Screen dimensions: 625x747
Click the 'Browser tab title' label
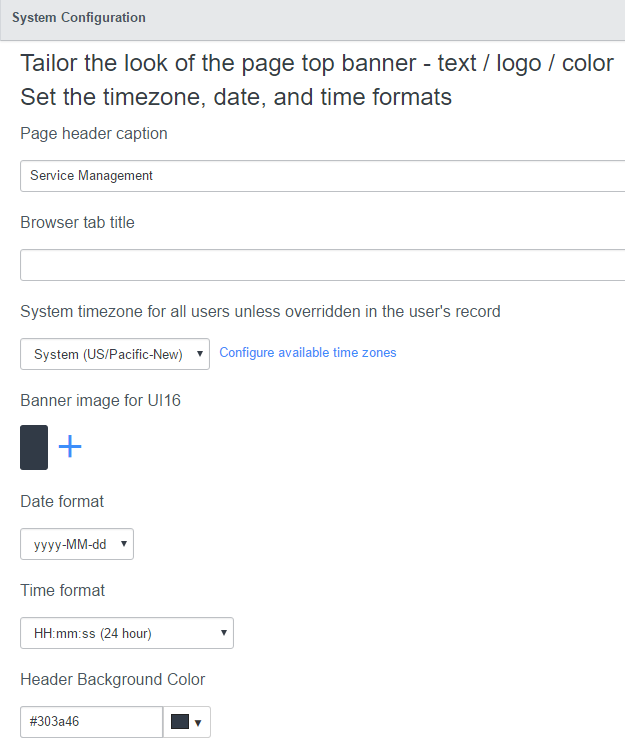click(77, 223)
